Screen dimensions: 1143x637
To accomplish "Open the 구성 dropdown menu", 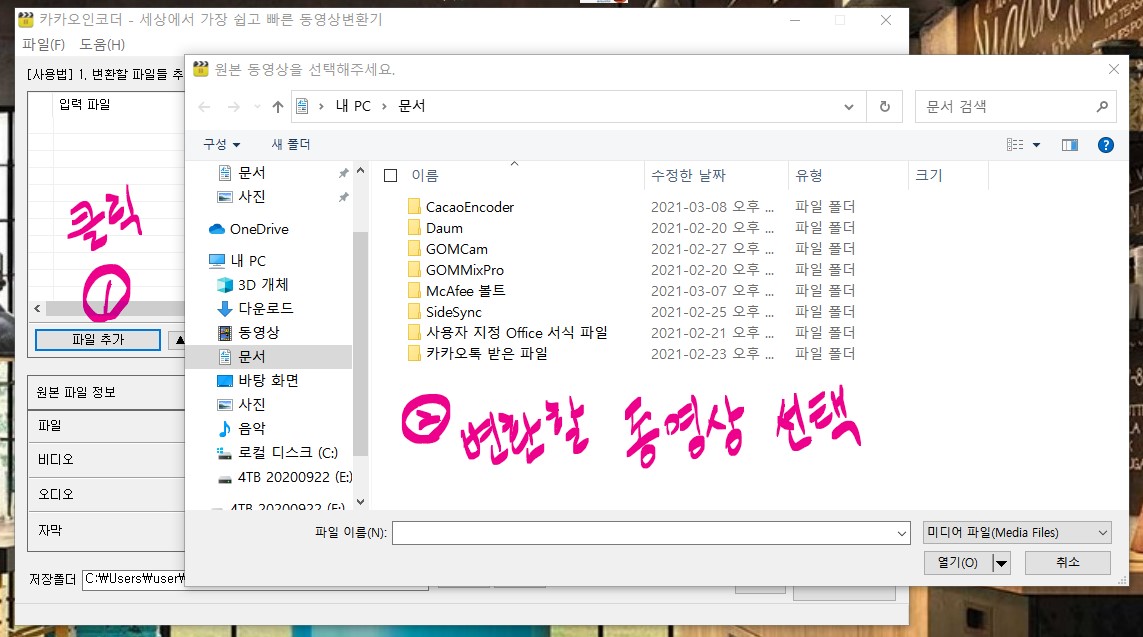I will pos(222,144).
